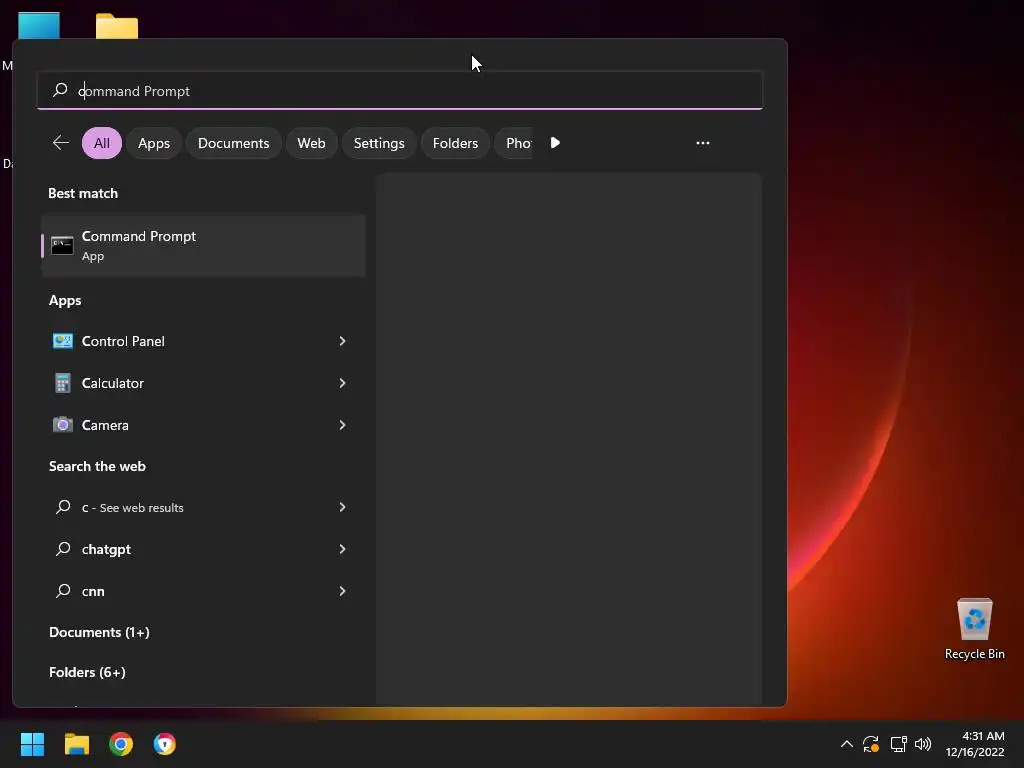Click the Calculator app icon

tap(63, 383)
